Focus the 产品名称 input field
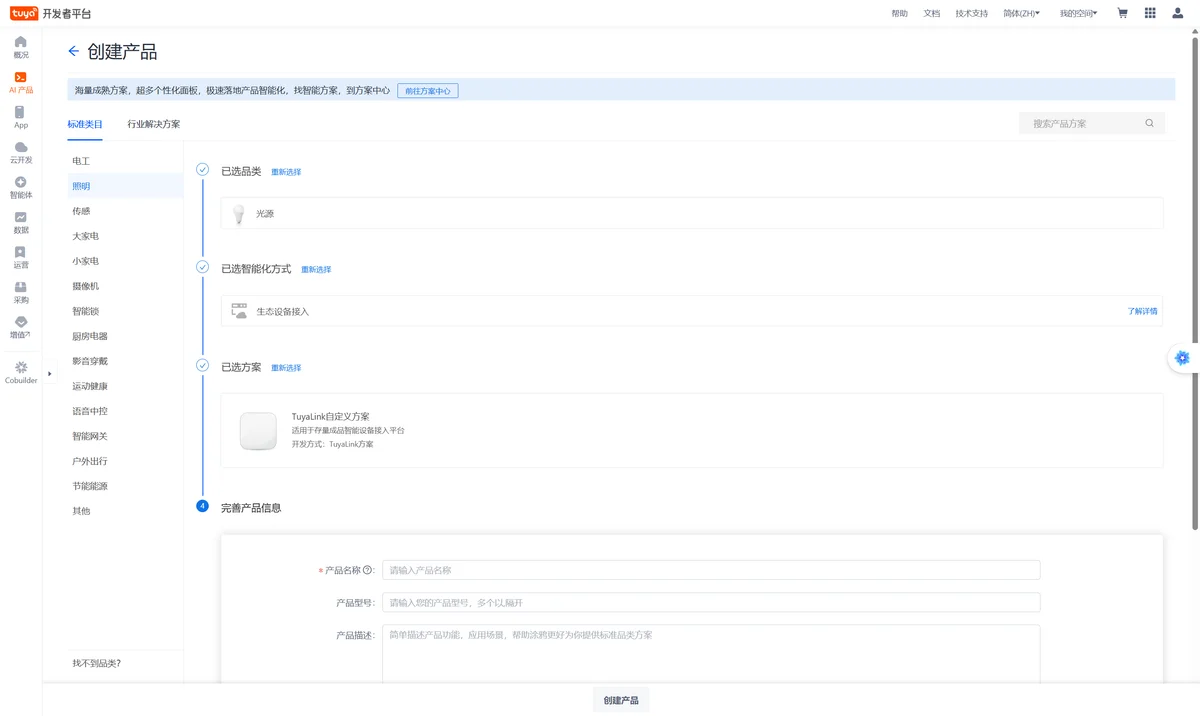The height and width of the screenshot is (716, 1200). click(711, 570)
